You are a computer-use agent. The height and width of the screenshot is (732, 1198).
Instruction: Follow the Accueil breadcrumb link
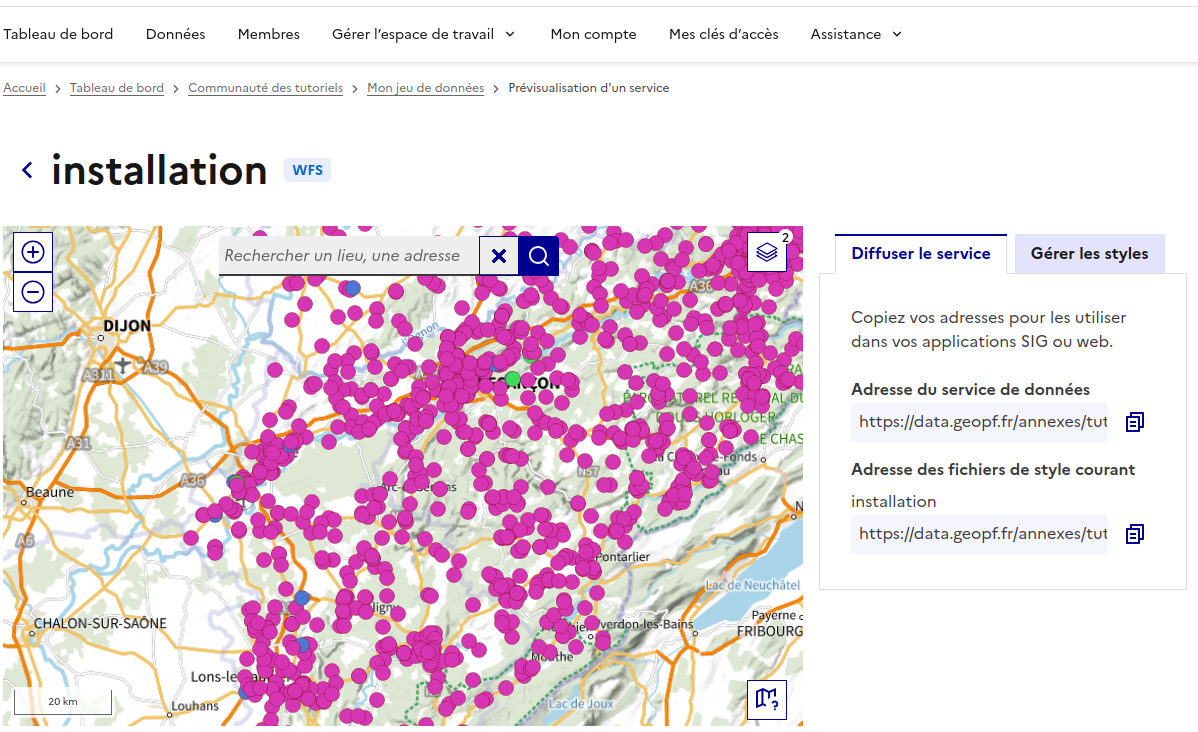[24, 87]
